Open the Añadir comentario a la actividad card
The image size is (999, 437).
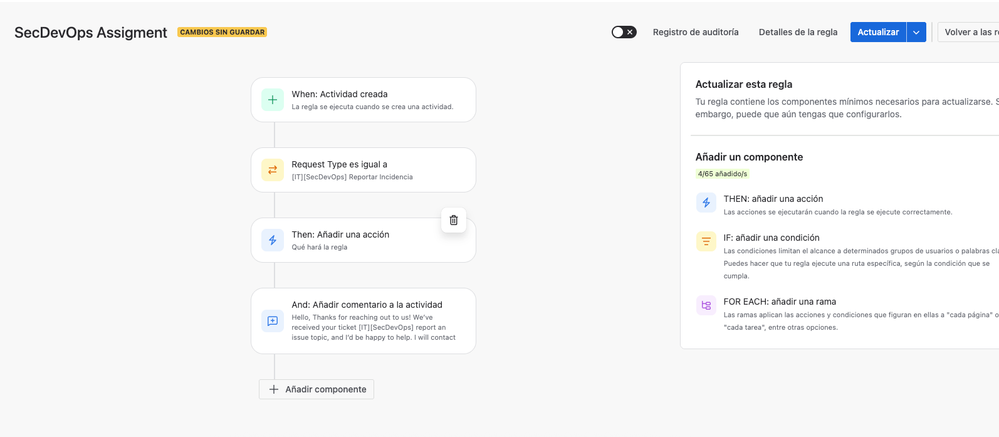(363, 321)
